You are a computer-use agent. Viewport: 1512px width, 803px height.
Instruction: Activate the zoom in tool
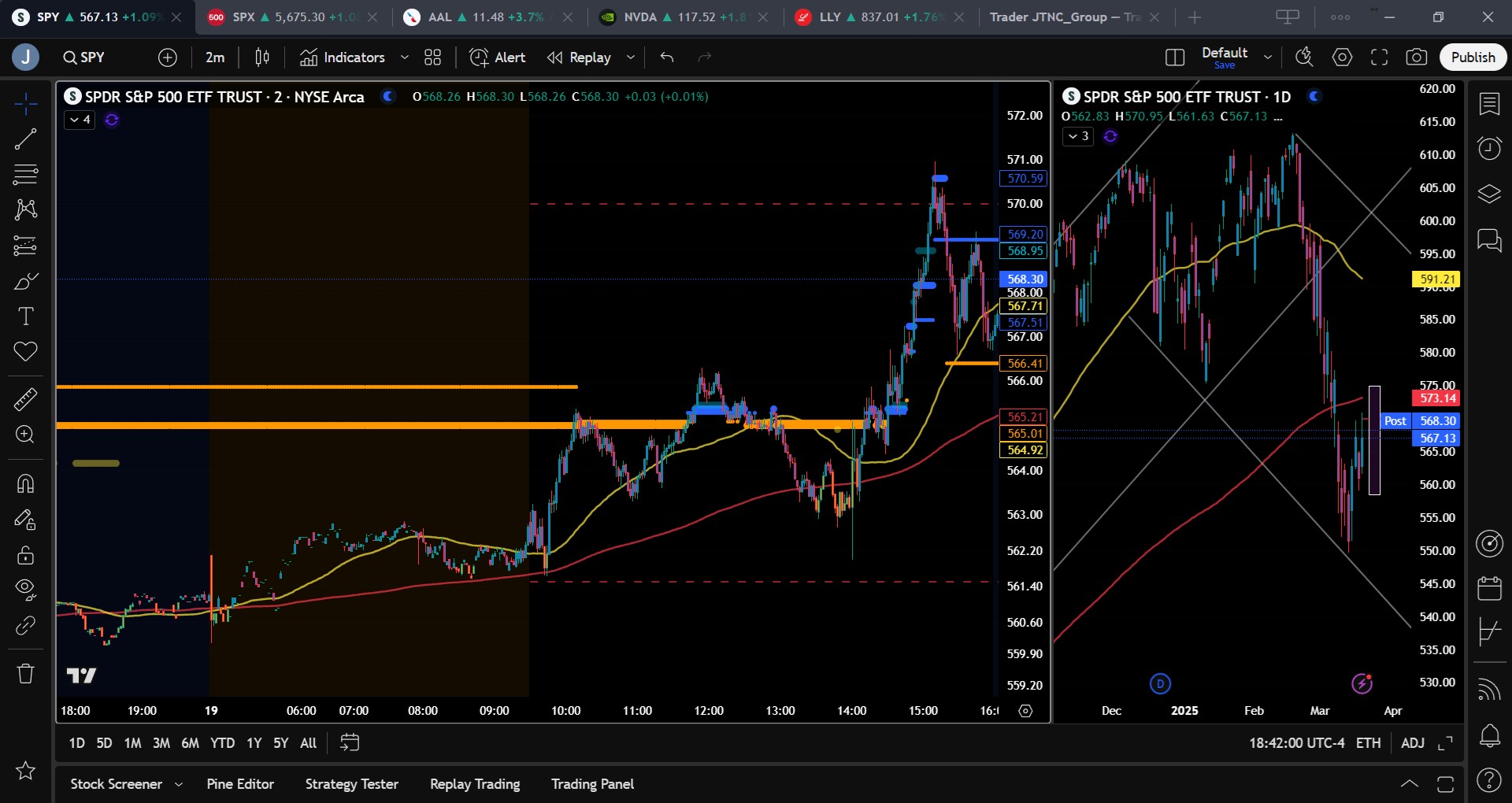point(25,435)
